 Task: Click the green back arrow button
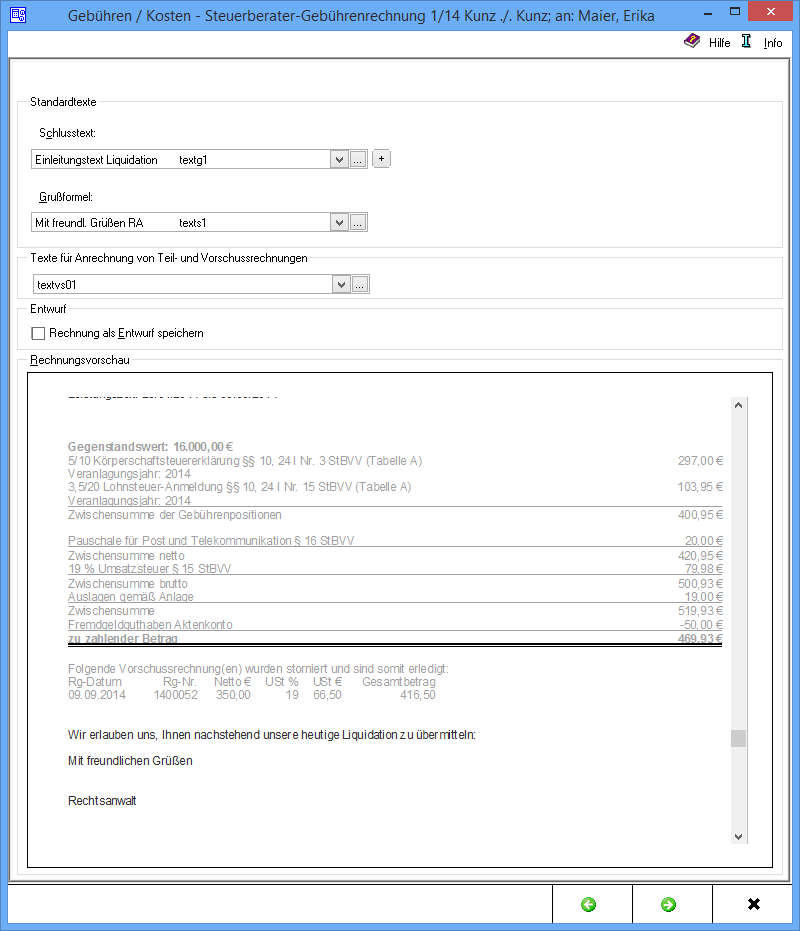[589, 904]
